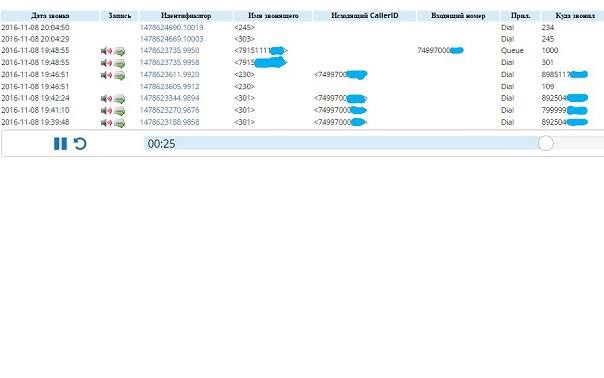Download recording for call 1478623611.9920

pyautogui.click(x=119, y=75)
